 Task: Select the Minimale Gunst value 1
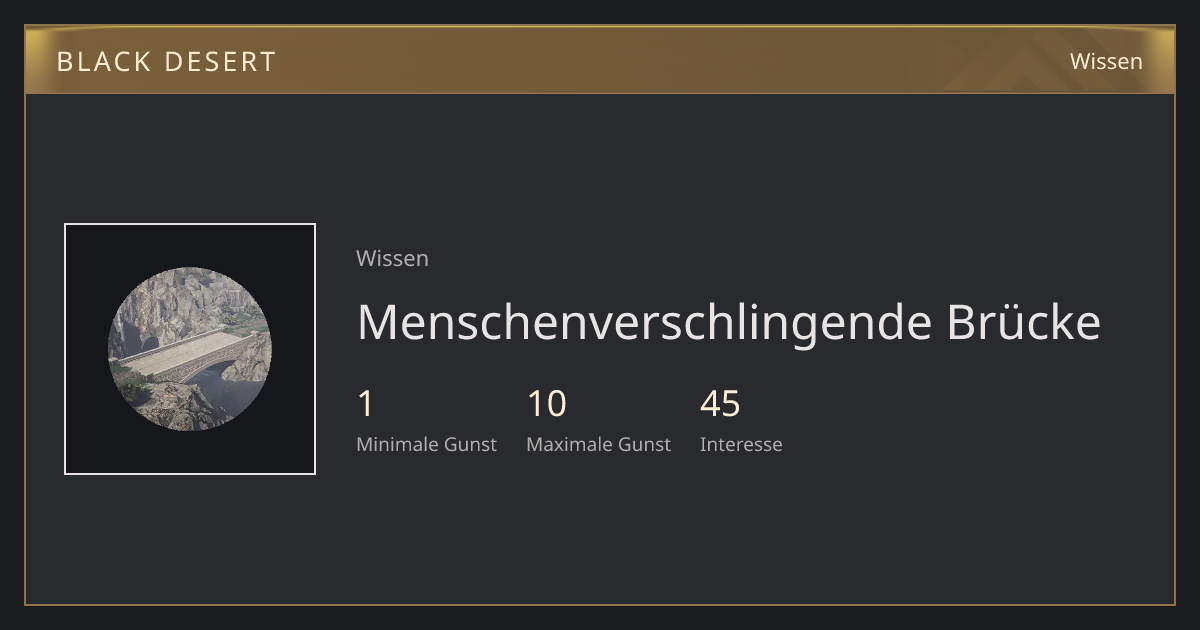(365, 404)
